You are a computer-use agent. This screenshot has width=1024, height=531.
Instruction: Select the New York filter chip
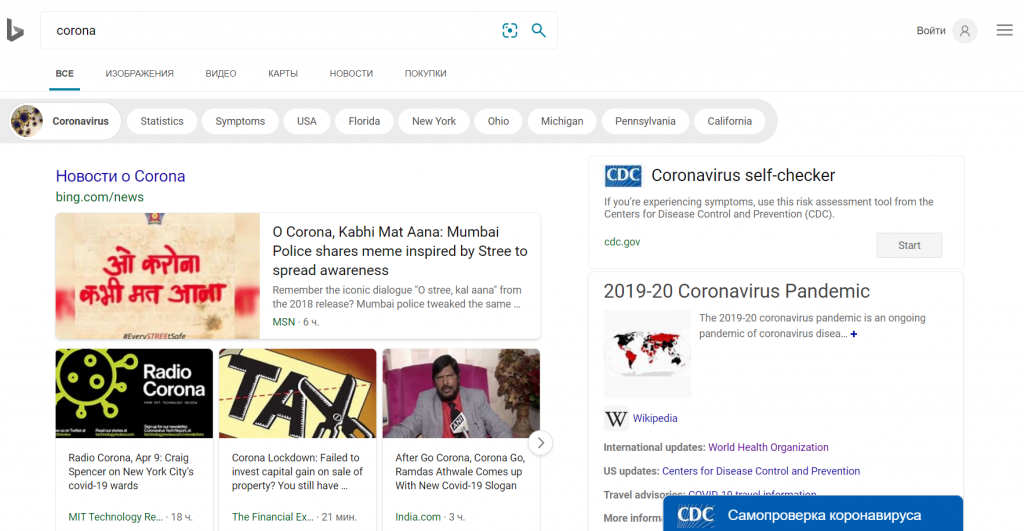pyautogui.click(x=434, y=121)
